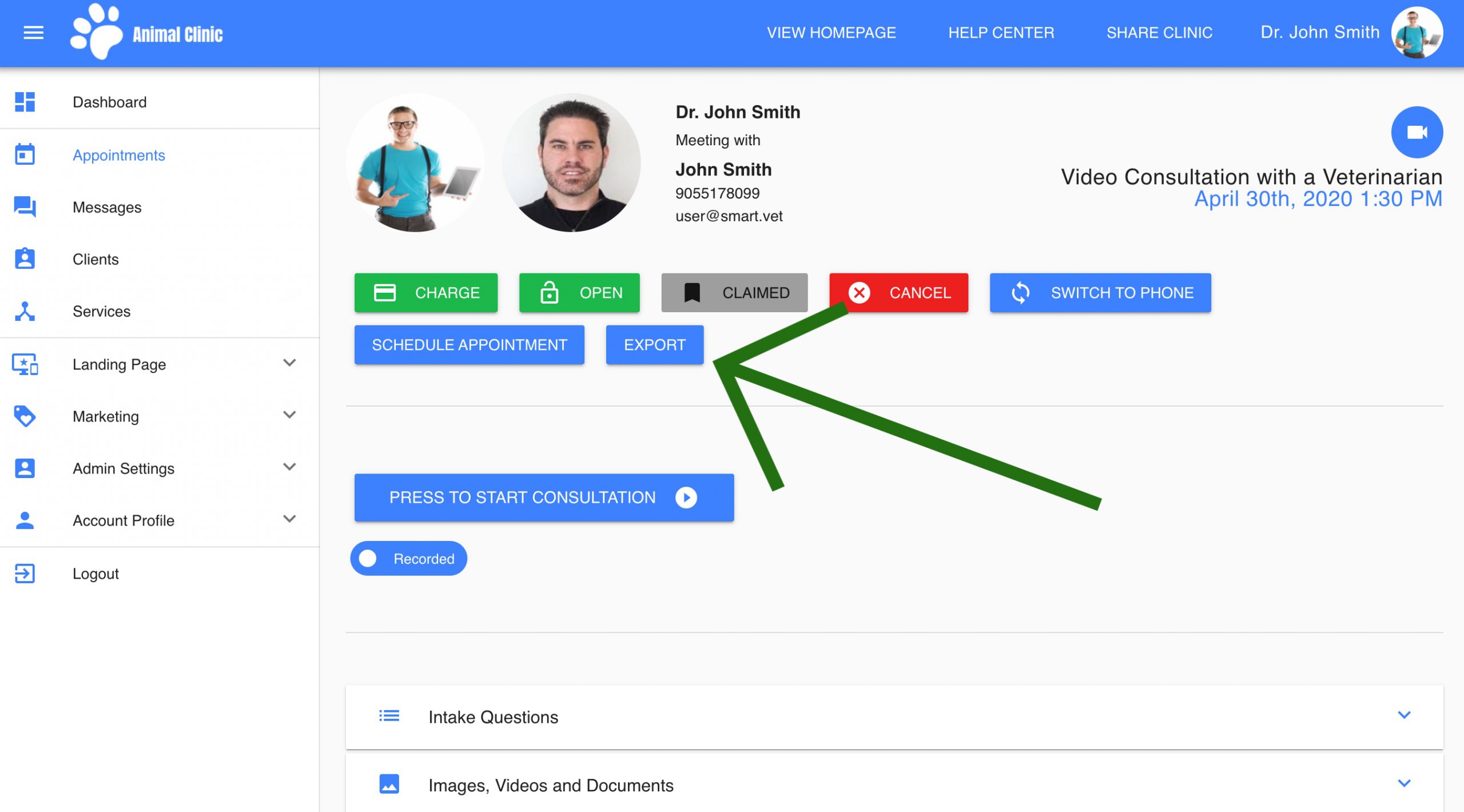Click the Admin Settings person-box icon

pos(25,468)
